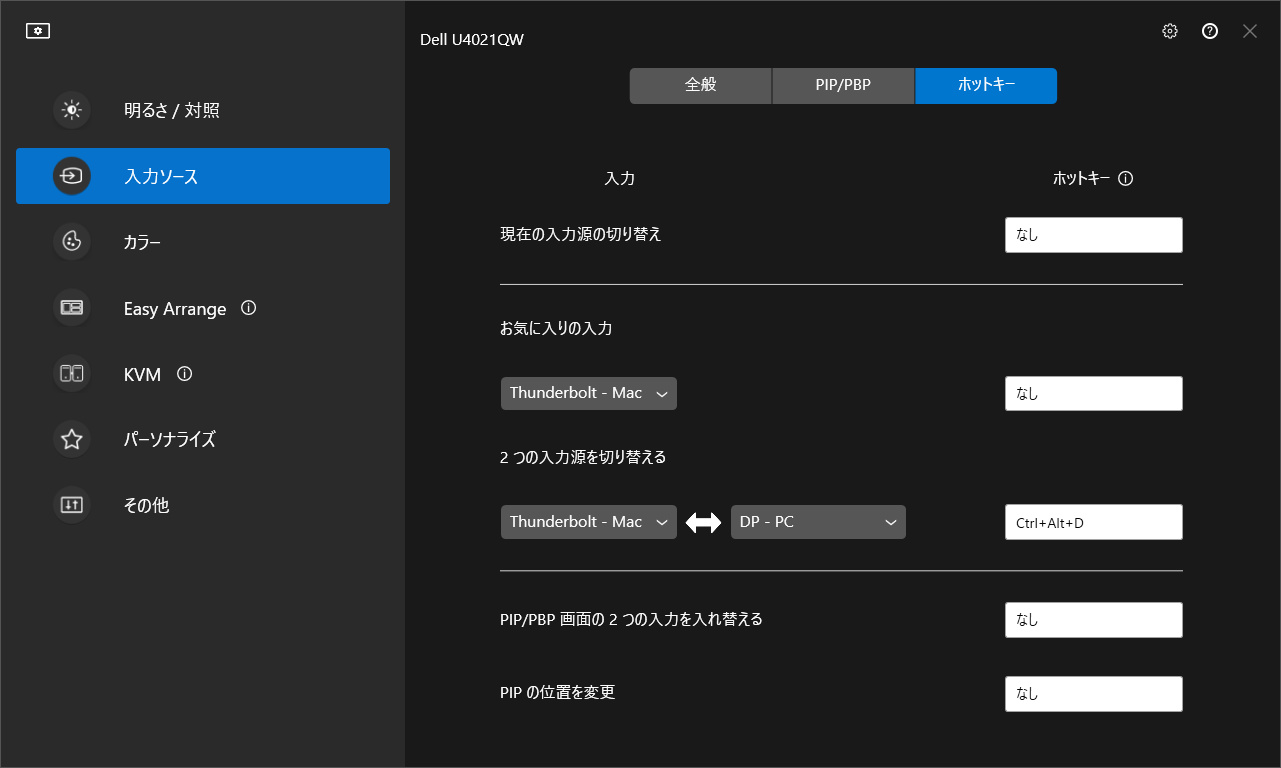Click the Easy Arrange layout icon

click(x=72, y=308)
